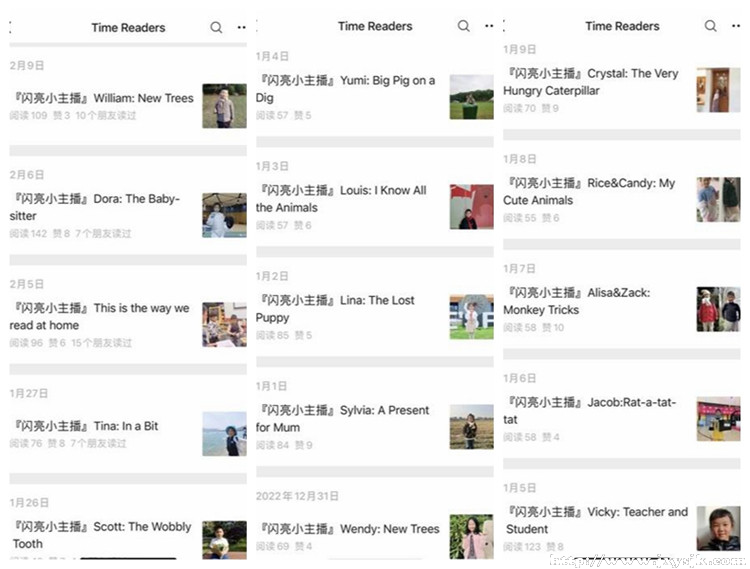Select the 2月6日 date label

[x=27, y=175]
